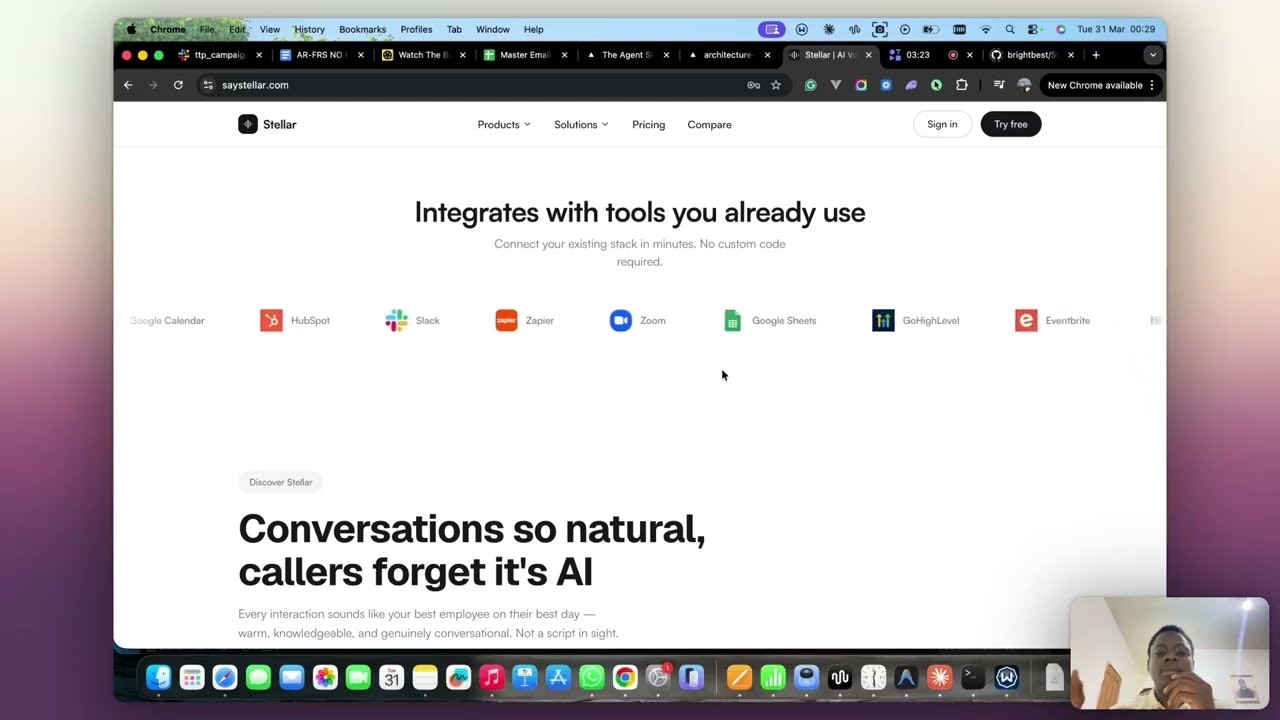Click the Google Calendar integration label

click(x=167, y=320)
